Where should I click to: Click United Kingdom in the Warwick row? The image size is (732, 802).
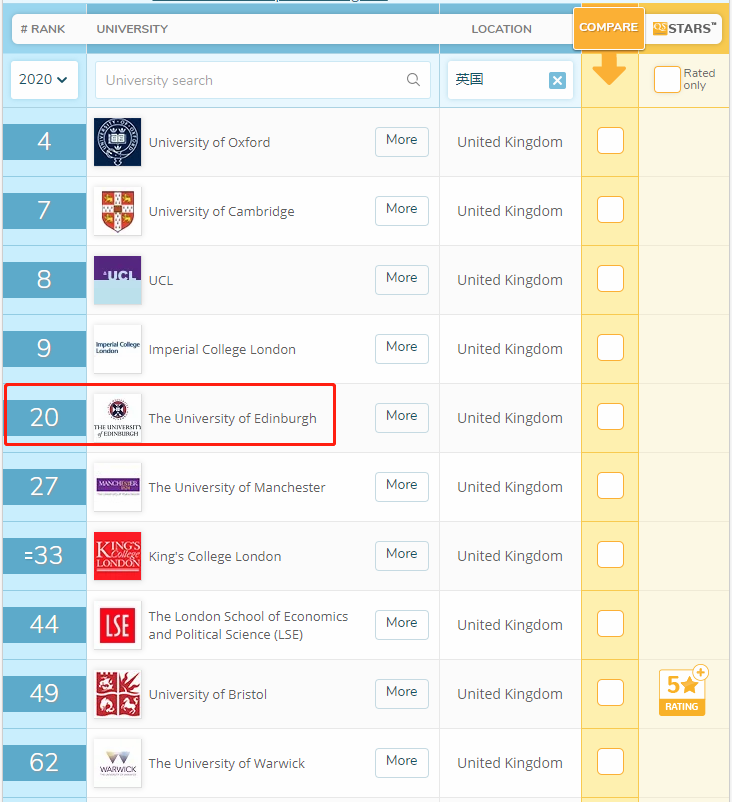509,763
